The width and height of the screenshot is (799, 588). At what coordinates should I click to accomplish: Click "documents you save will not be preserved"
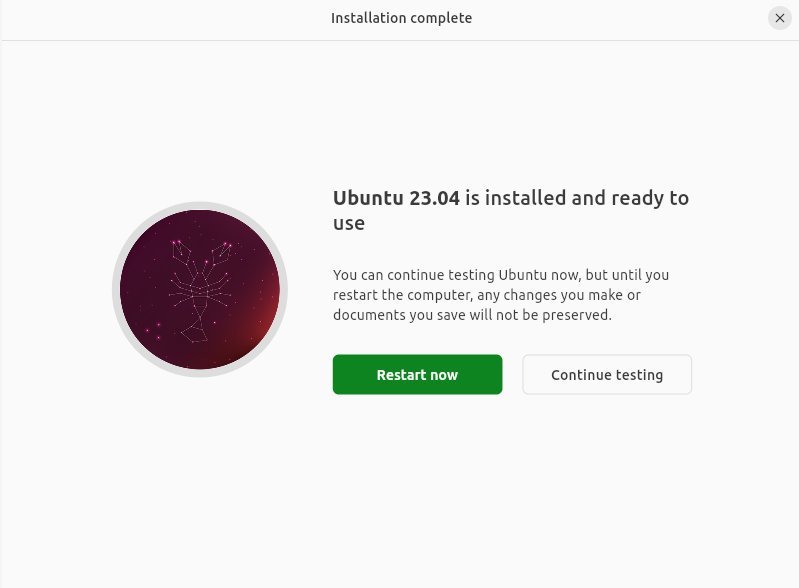[472, 315]
